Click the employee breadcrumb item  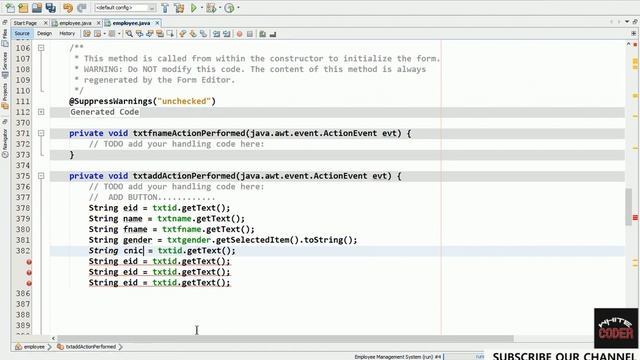[x=30, y=347]
